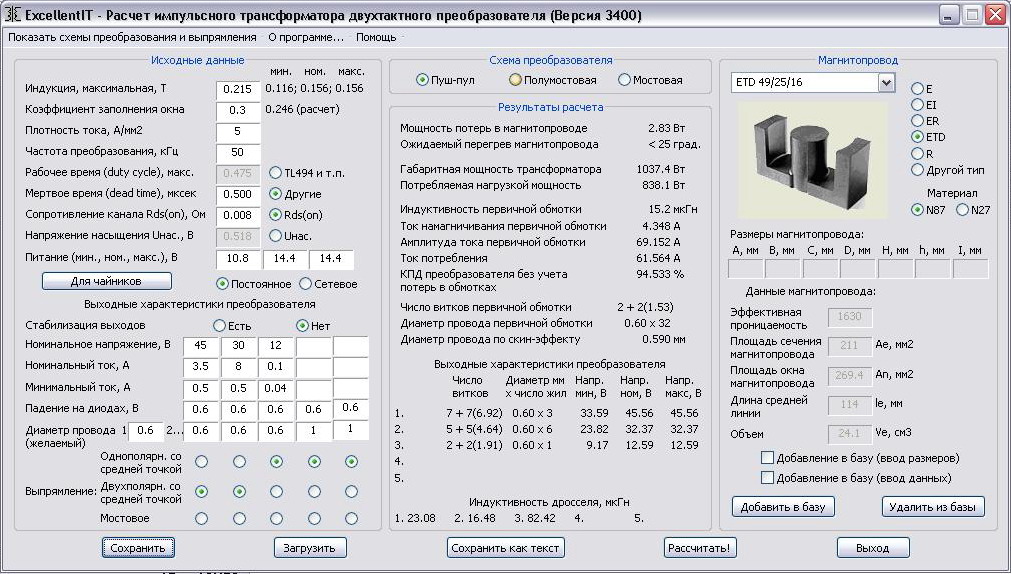The image size is (1011, 574).
Task: Click the Сохранить как текст button
Action: [506, 548]
